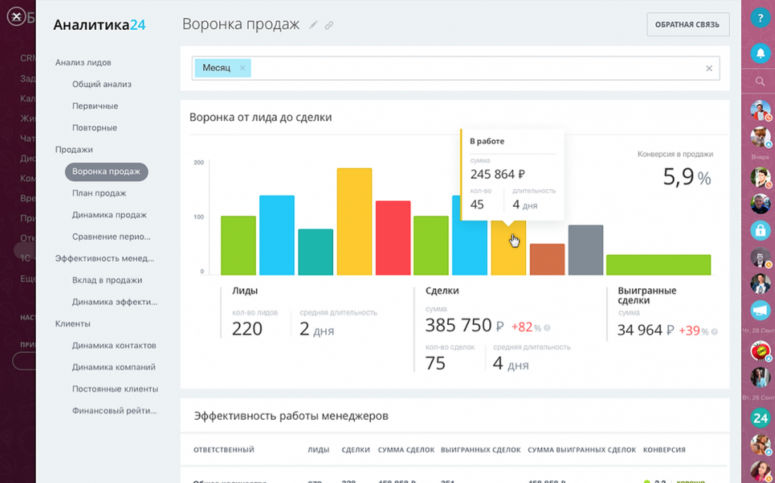Open Динамика продаж report
The height and width of the screenshot is (483, 775).
pos(110,215)
